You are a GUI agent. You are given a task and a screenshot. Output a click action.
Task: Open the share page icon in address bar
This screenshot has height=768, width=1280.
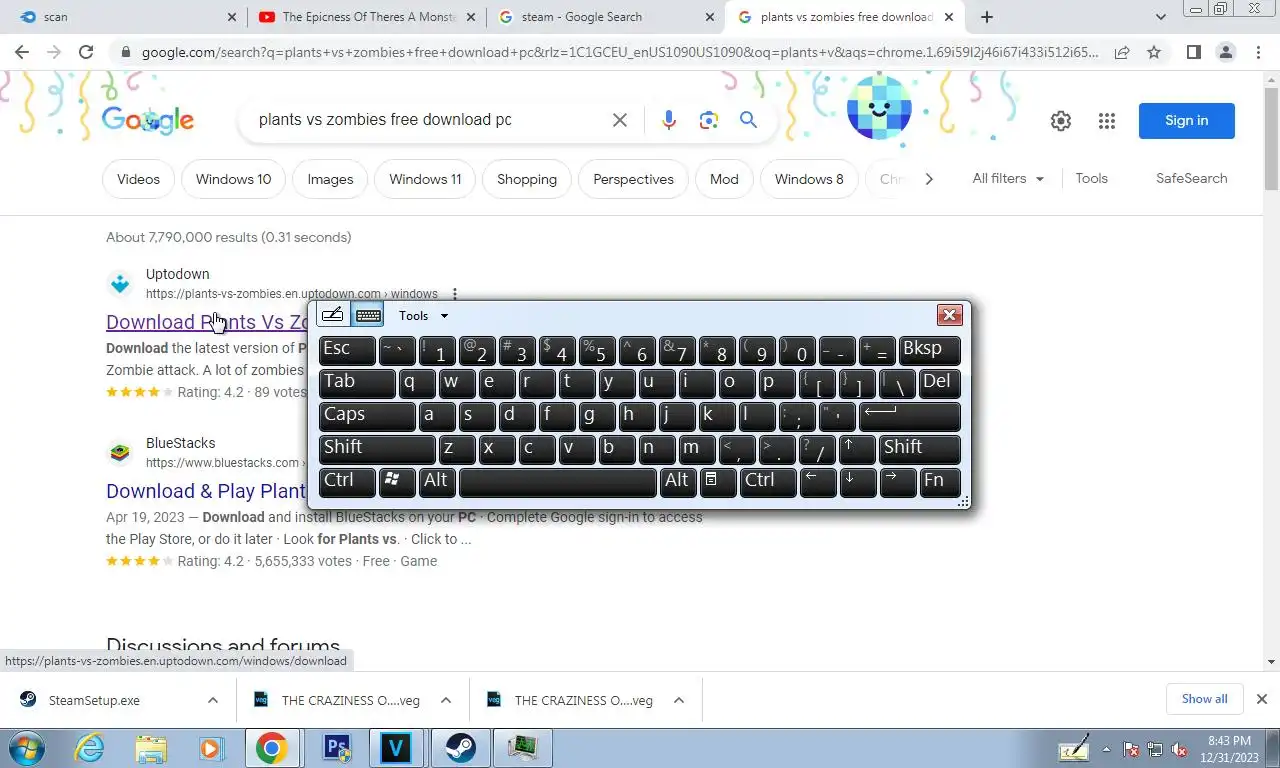click(1122, 52)
